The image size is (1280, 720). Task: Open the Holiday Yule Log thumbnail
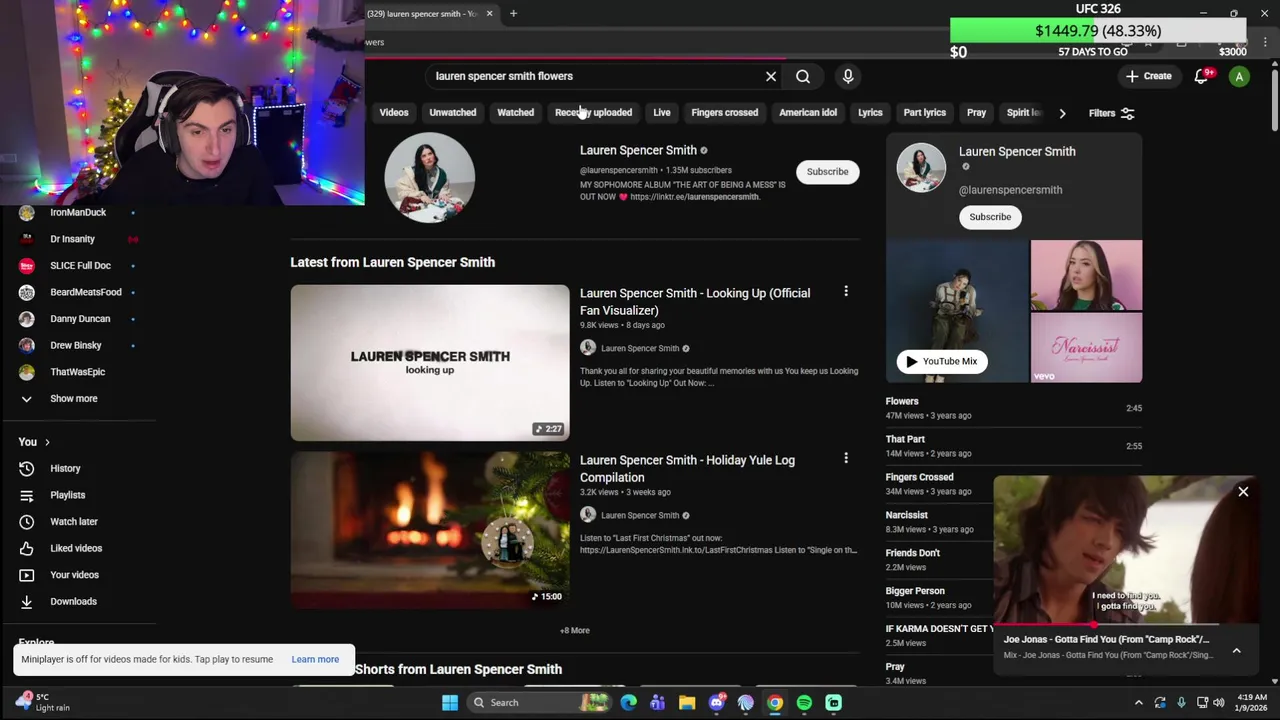[x=430, y=529]
